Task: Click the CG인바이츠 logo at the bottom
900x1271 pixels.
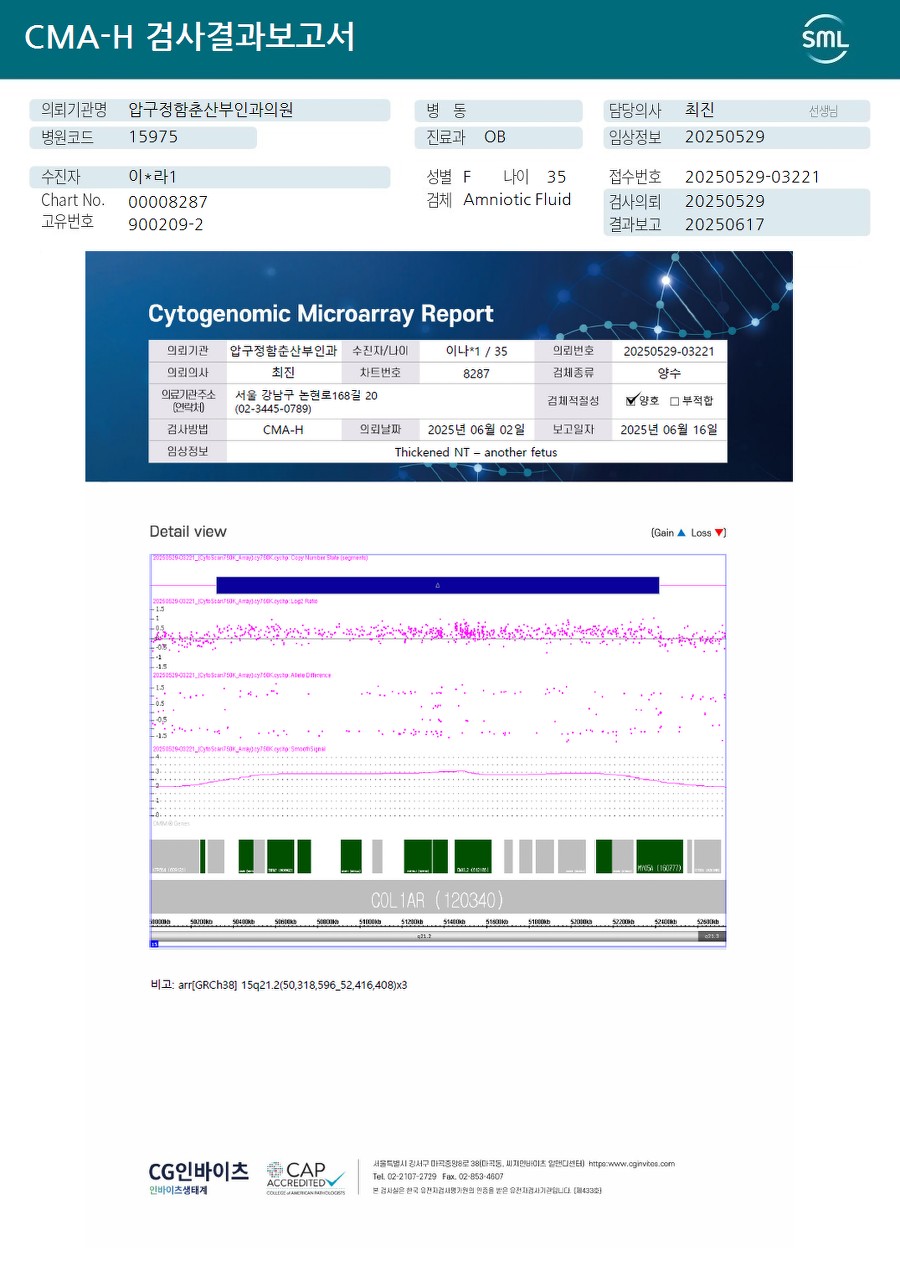Action: click(x=198, y=1177)
